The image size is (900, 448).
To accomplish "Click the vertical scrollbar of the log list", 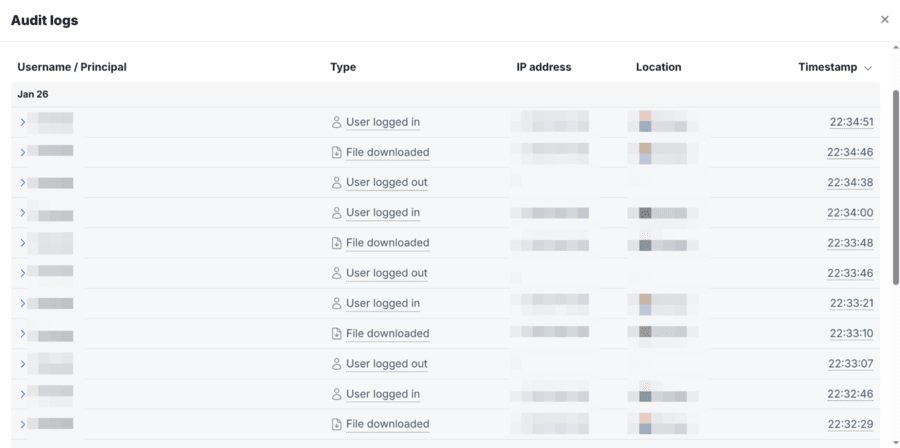I will coord(895,180).
